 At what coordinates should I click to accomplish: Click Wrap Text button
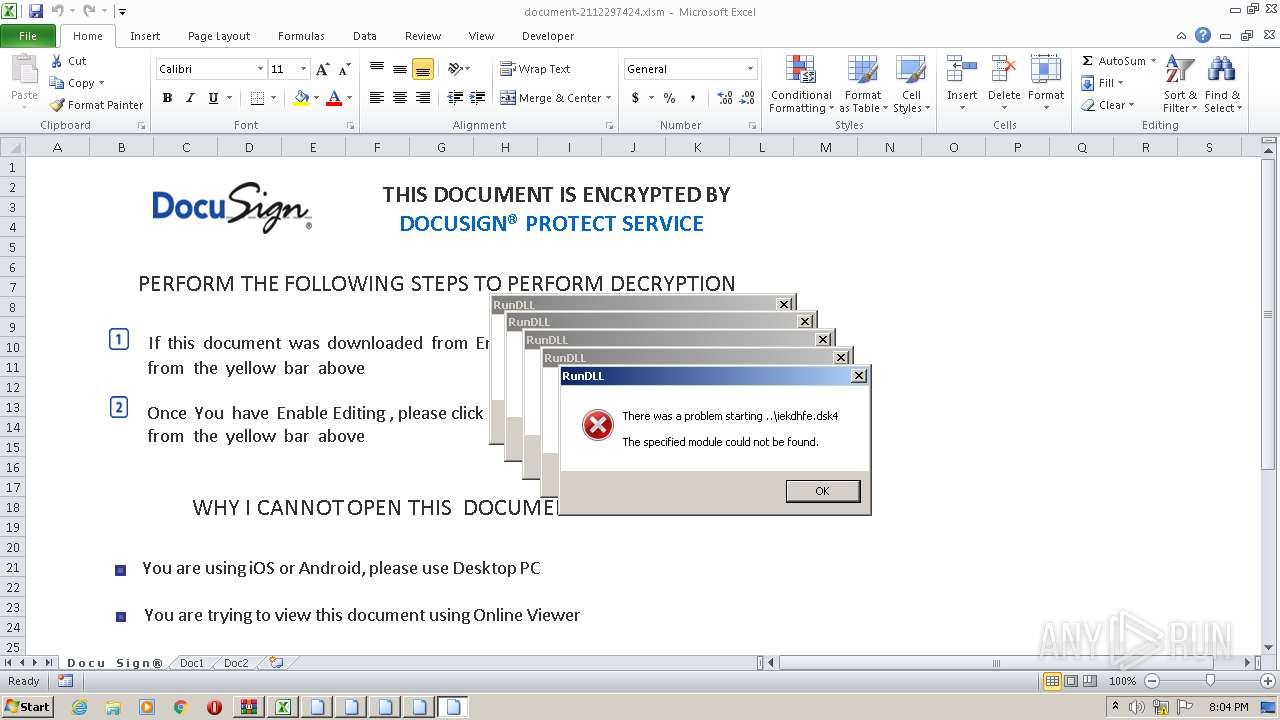[x=535, y=69]
